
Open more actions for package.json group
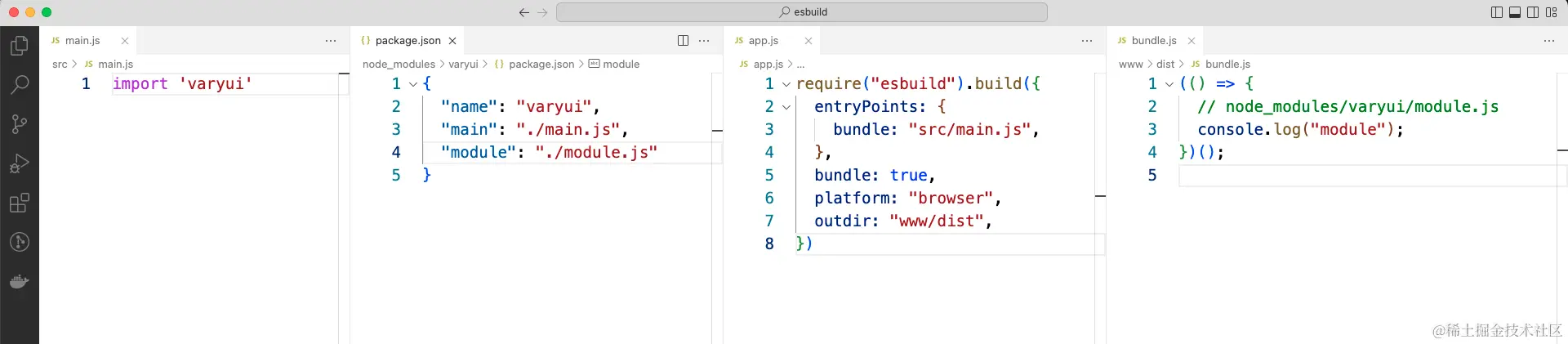[704, 41]
